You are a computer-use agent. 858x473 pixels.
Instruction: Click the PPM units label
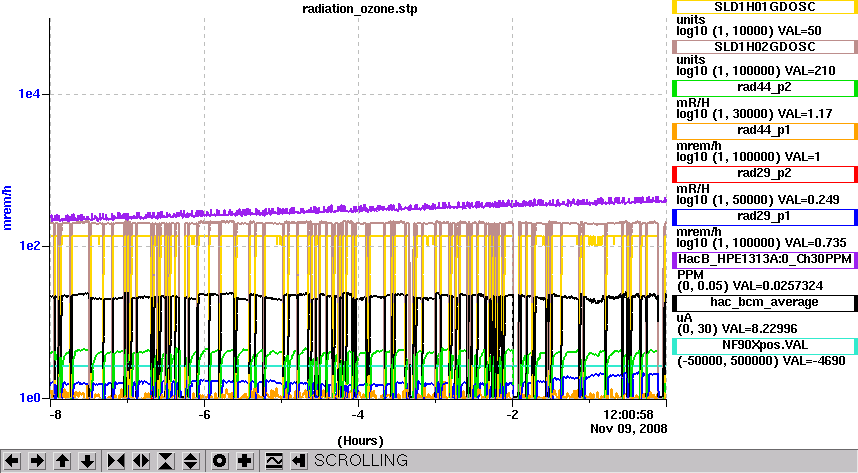[x=691, y=275]
